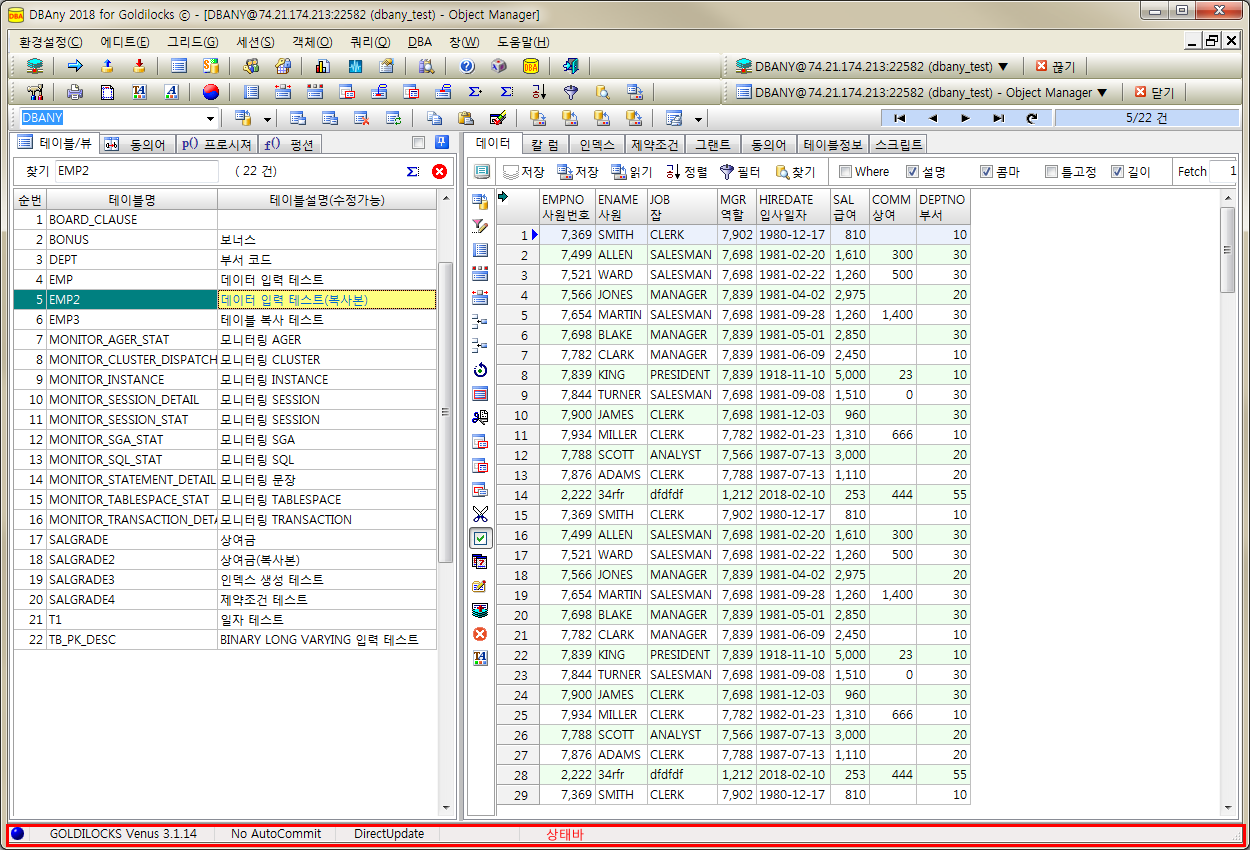The image size is (1250, 850).
Task: Click the refresh circle icon in the vertical data toolbar
Action: [x=481, y=370]
